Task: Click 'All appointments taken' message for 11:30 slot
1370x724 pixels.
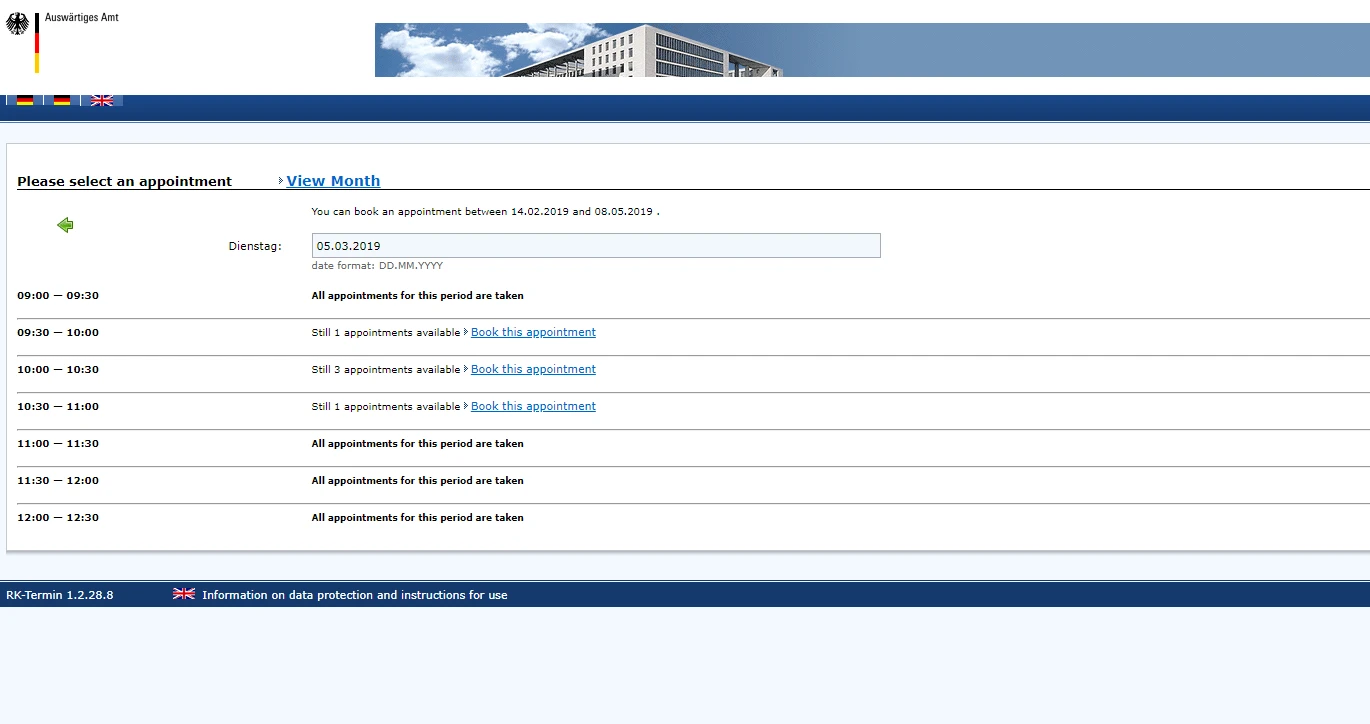Action: pos(417,481)
